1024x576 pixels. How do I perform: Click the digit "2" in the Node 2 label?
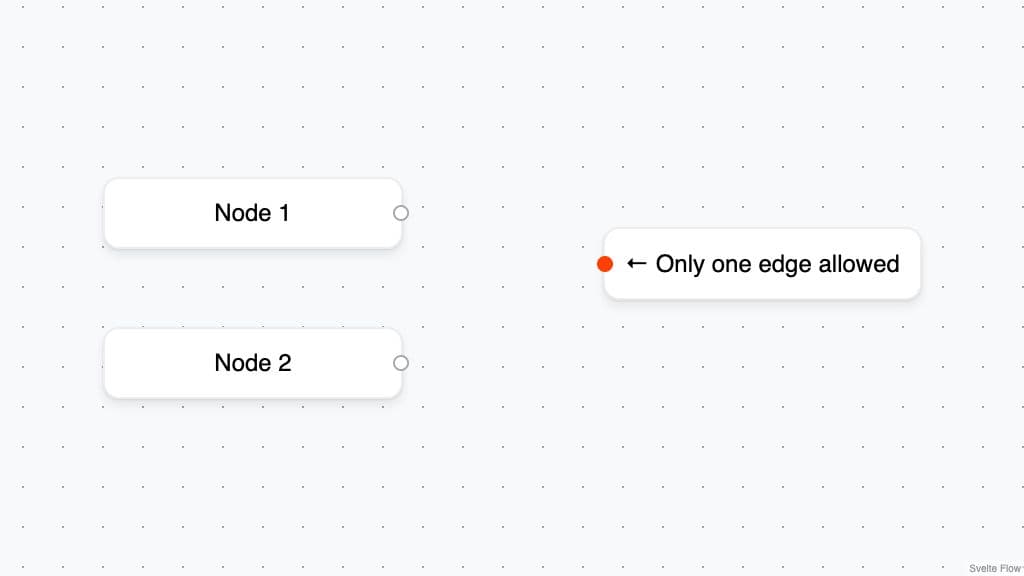[x=284, y=363]
